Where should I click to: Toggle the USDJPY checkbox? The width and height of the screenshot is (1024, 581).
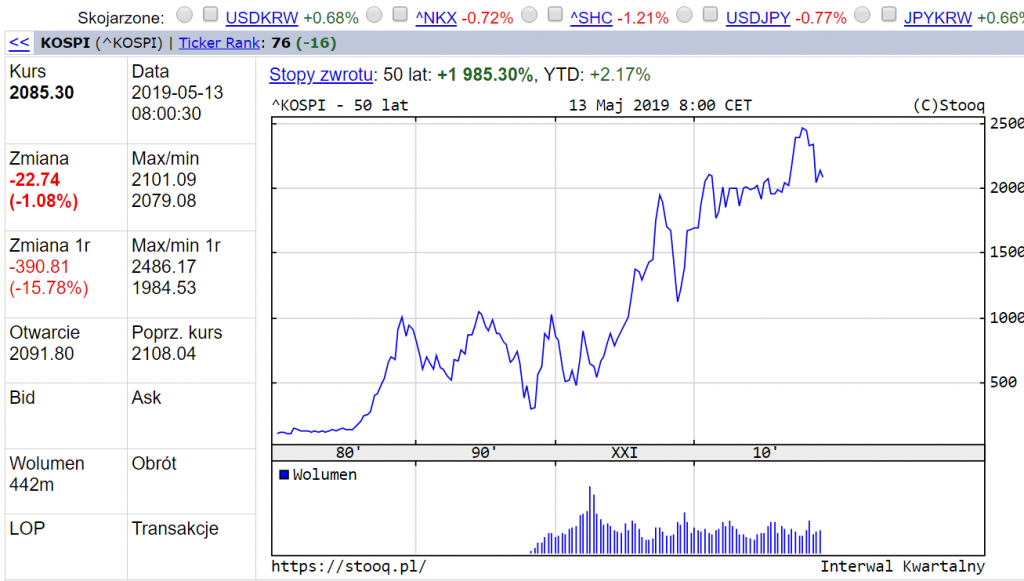click(710, 15)
